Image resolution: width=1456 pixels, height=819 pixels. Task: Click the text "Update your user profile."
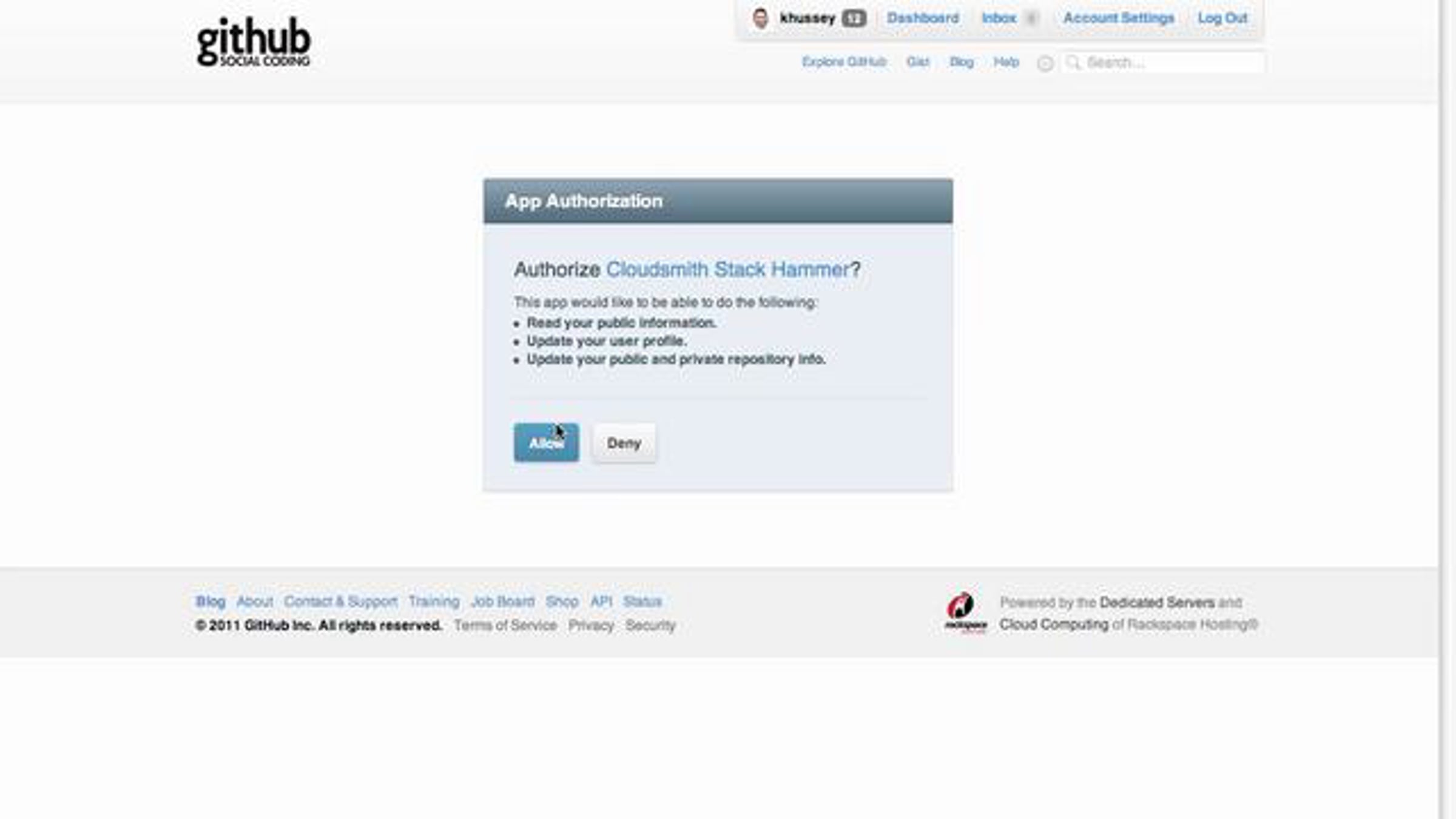tap(607, 341)
